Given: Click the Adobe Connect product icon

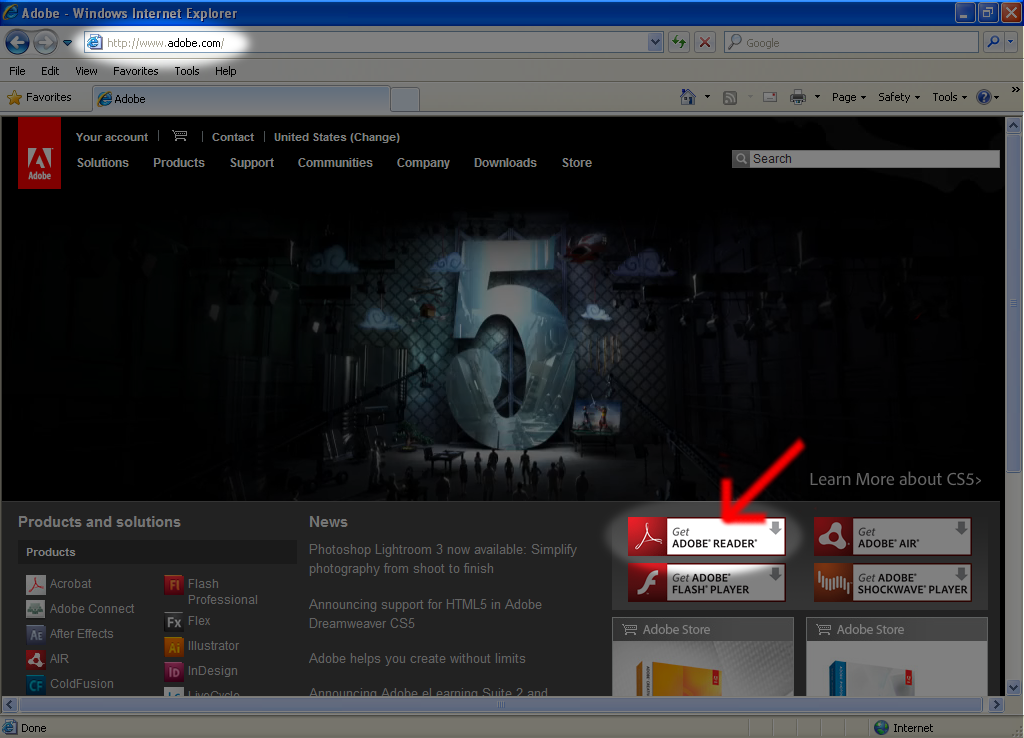Looking at the screenshot, I should (36, 609).
